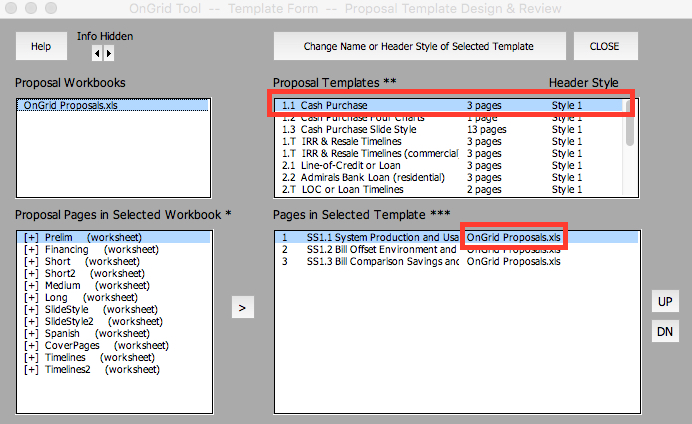692x424 pixels.
Task: Expand the Timelines2 worksheet entry
Action: (x=30, y=369)
